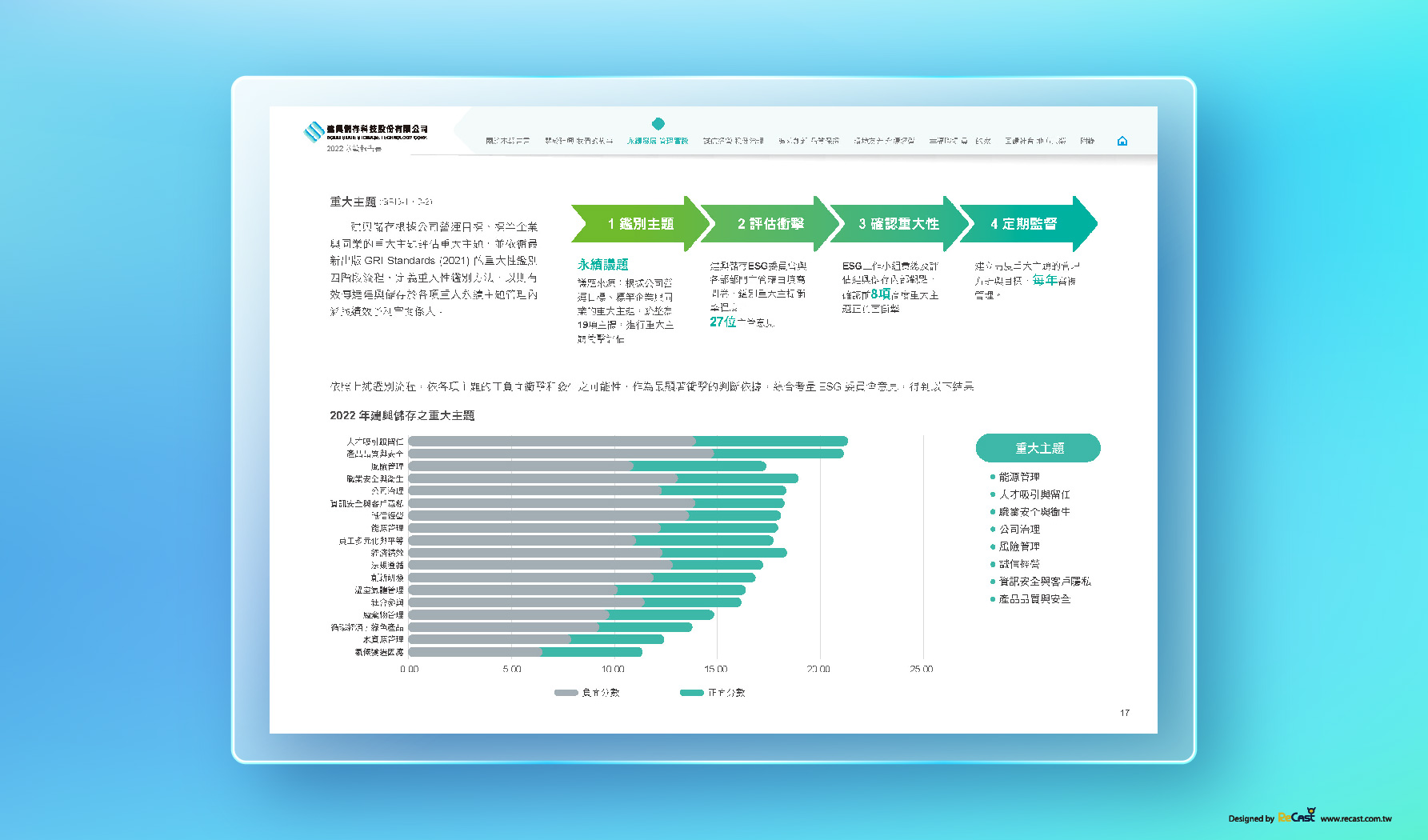Viewport: 1428px width, 840px height.
Task: Open the 附錄 navigation tab
Action: [1086, 141]
